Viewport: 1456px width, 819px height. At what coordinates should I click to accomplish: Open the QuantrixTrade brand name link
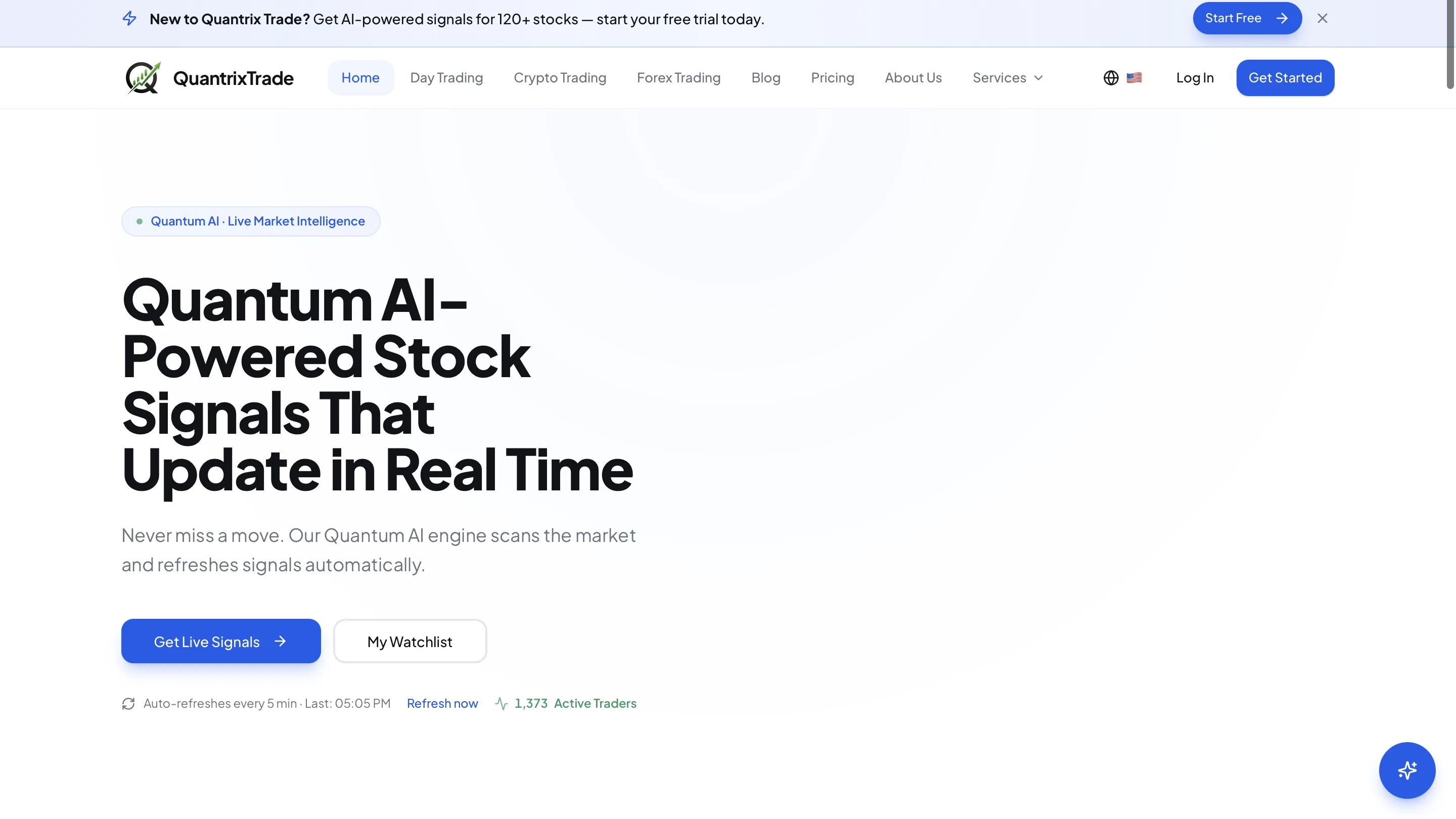coord(233,78)
